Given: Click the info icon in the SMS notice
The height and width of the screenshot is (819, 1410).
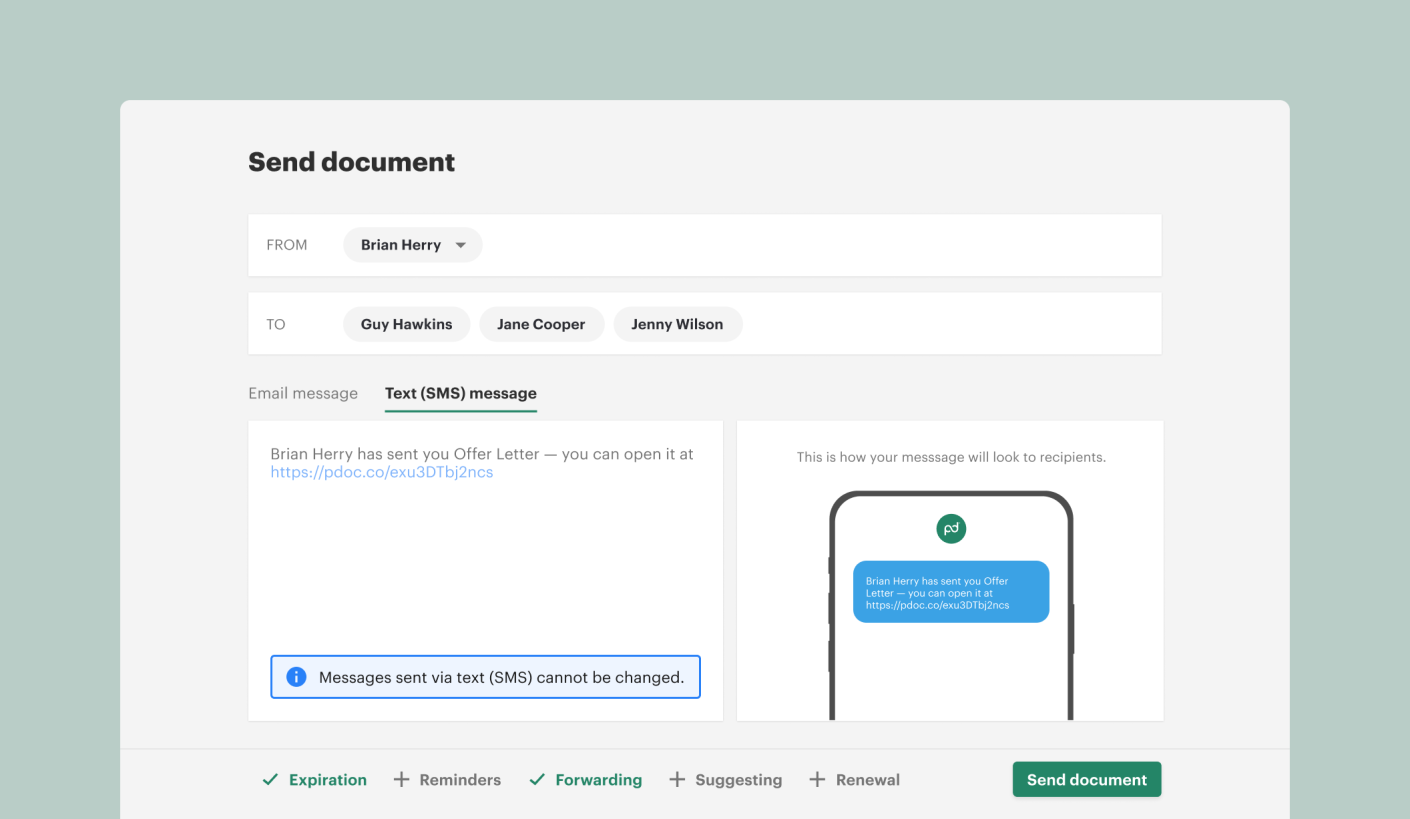Looking at the screenshot, I should point(295,677).
